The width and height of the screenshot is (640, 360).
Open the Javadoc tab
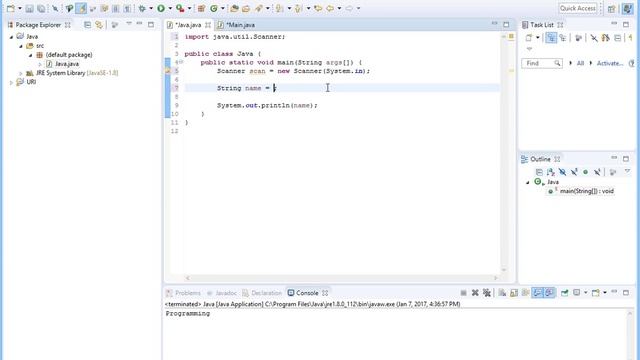click(222, 293)
